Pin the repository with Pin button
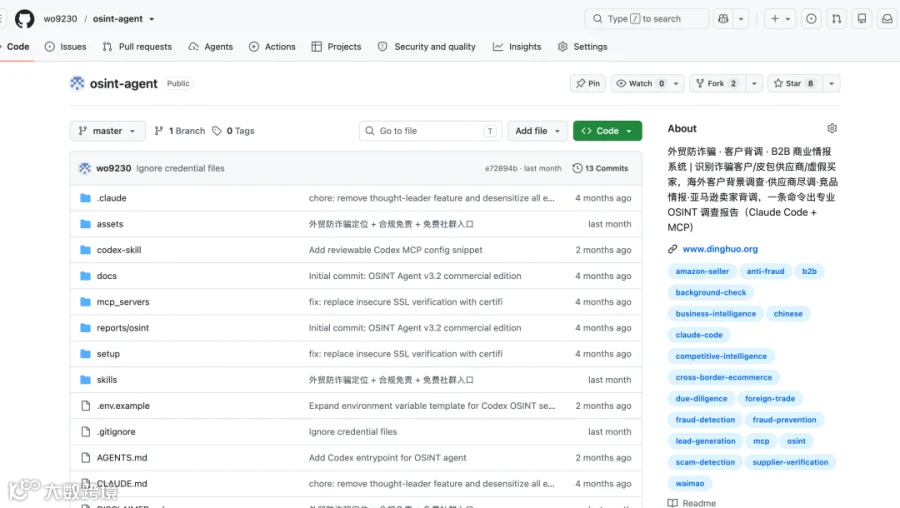The width and height of the screenshot is (900, 508). (588, 83)
